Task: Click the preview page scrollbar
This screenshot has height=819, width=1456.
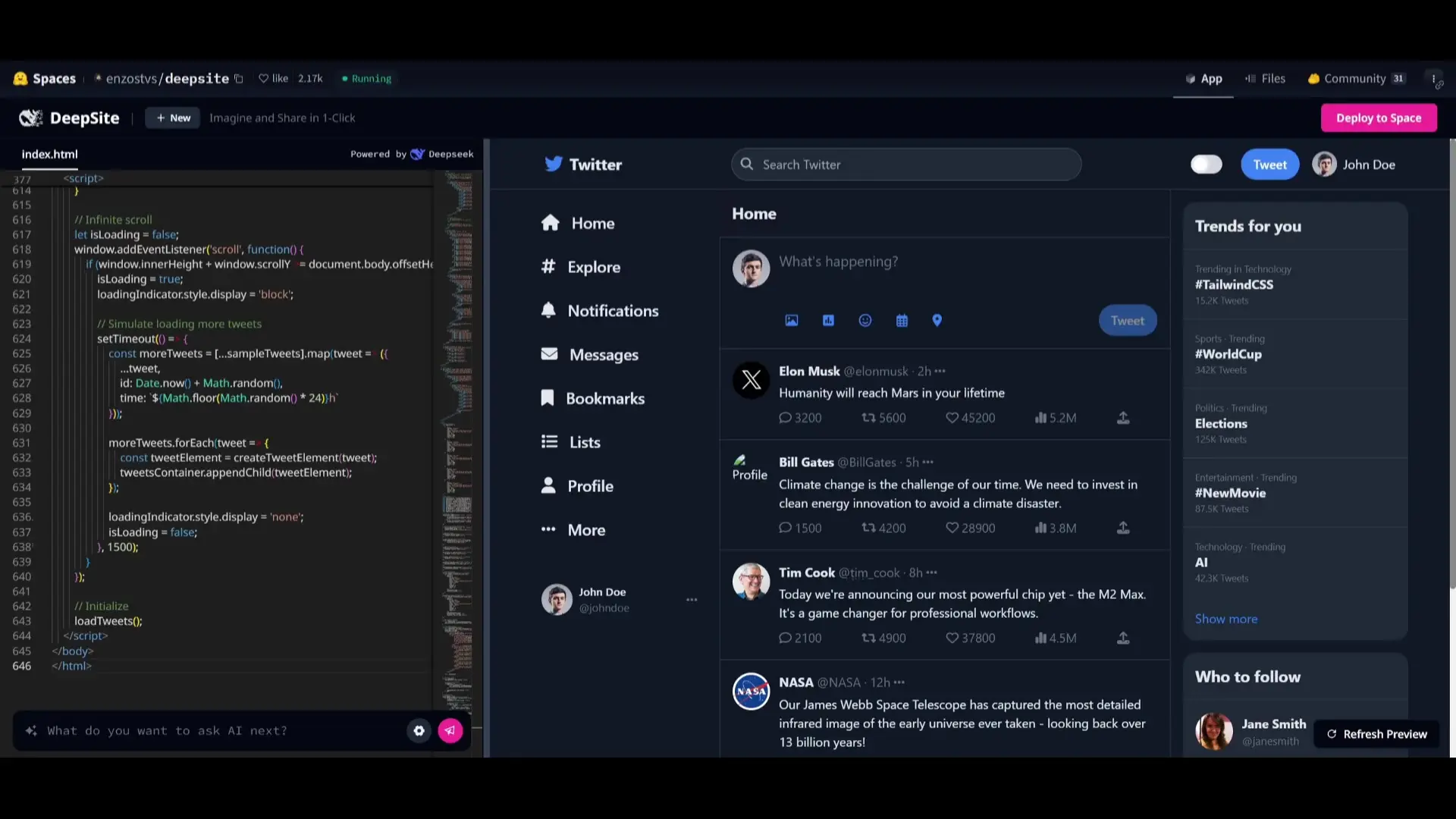Action: (x=1452, y=364)
